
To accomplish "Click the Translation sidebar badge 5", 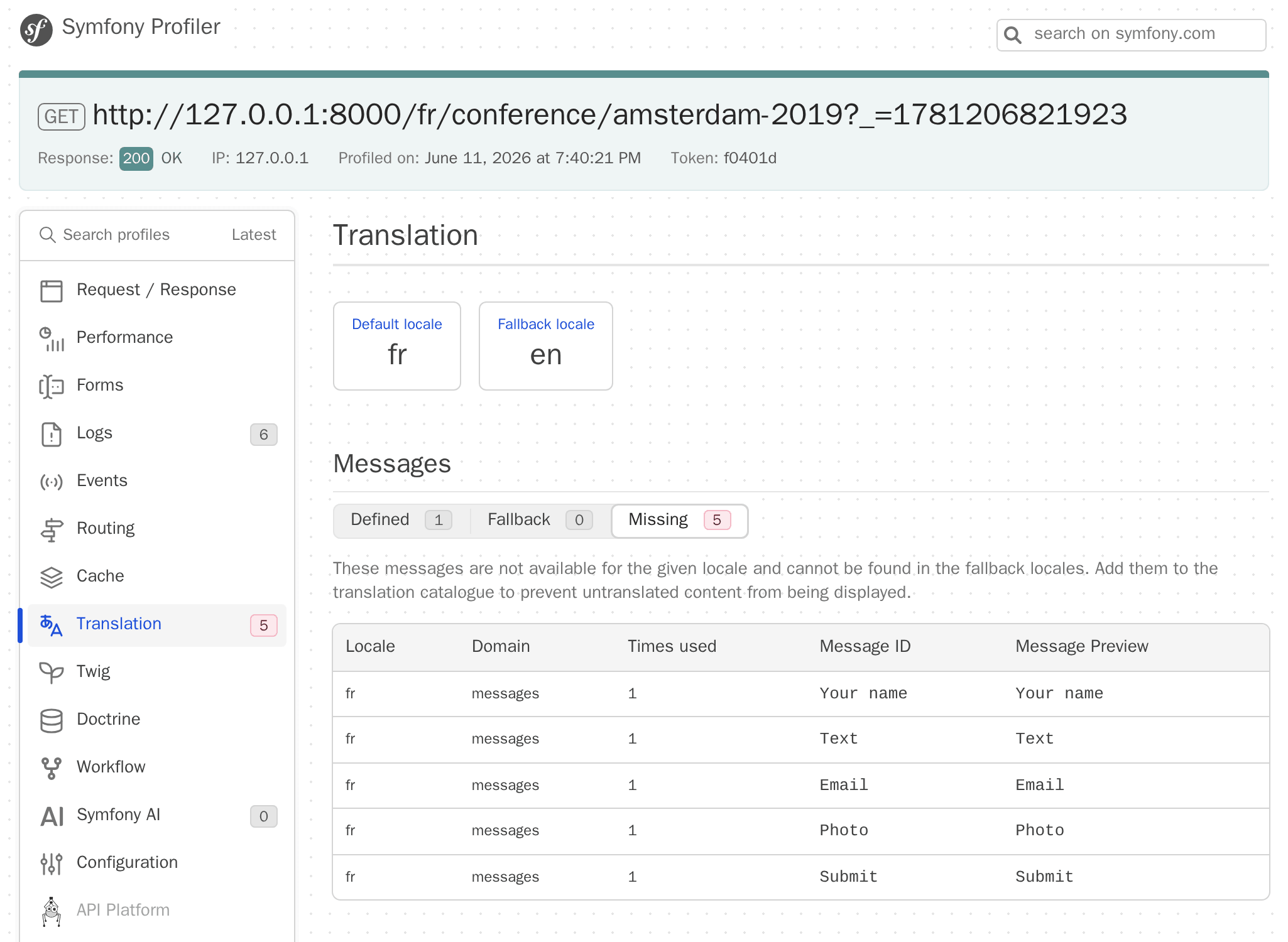I will [264, 625].
